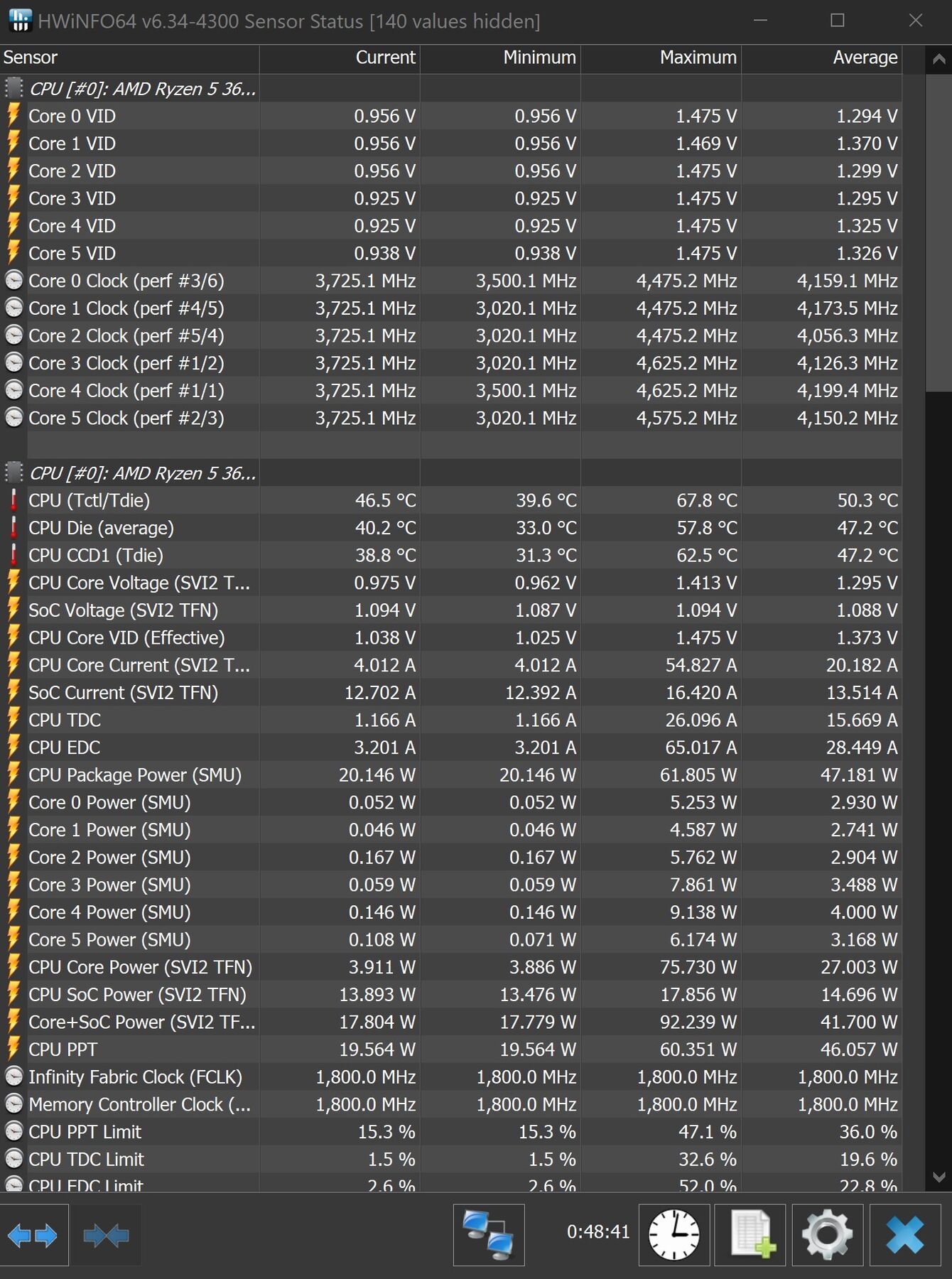The image size is (952, 1279).
Task: Click the gauge icon beside CPU PPT Limit
Action: pyautogui.click(x=13, y=1131)
